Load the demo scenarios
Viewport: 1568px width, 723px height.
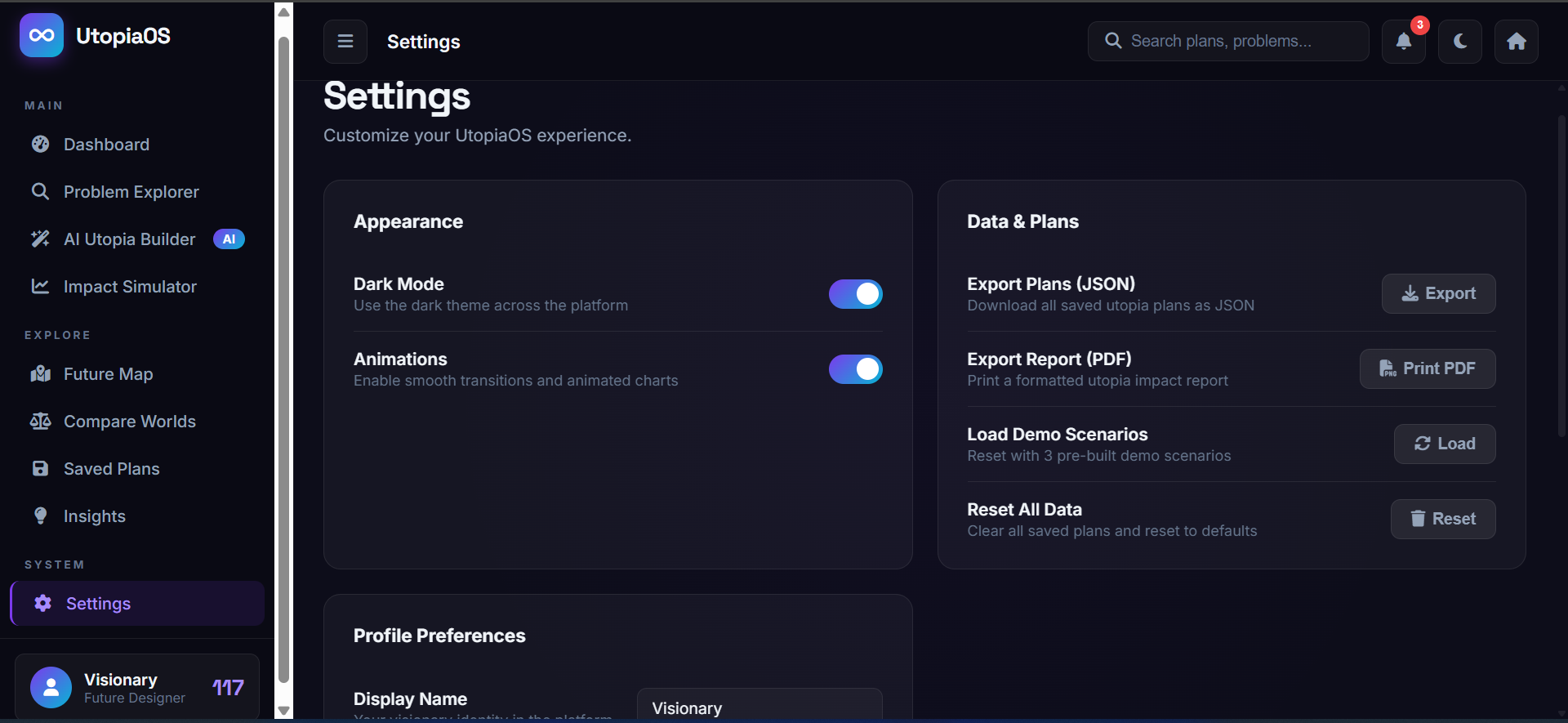coord(1444,444)
